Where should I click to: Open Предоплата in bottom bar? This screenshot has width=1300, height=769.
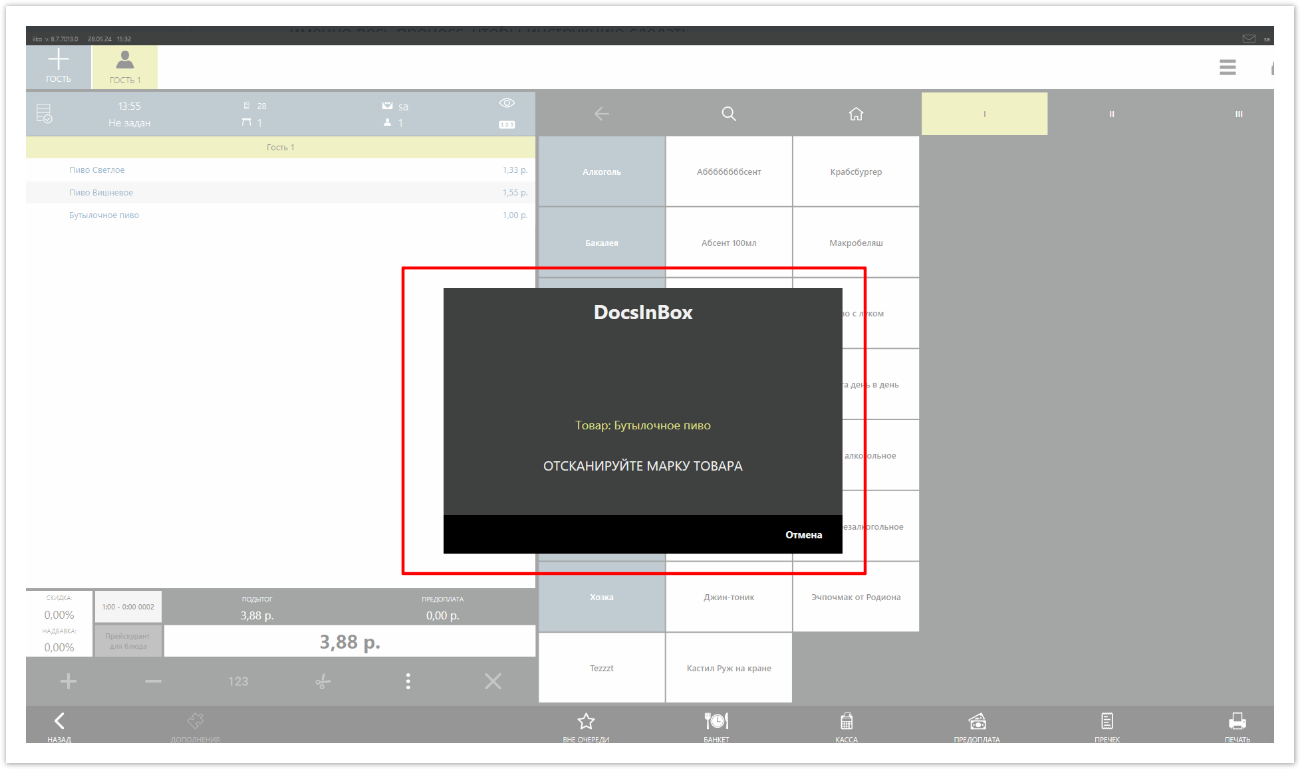977,724
